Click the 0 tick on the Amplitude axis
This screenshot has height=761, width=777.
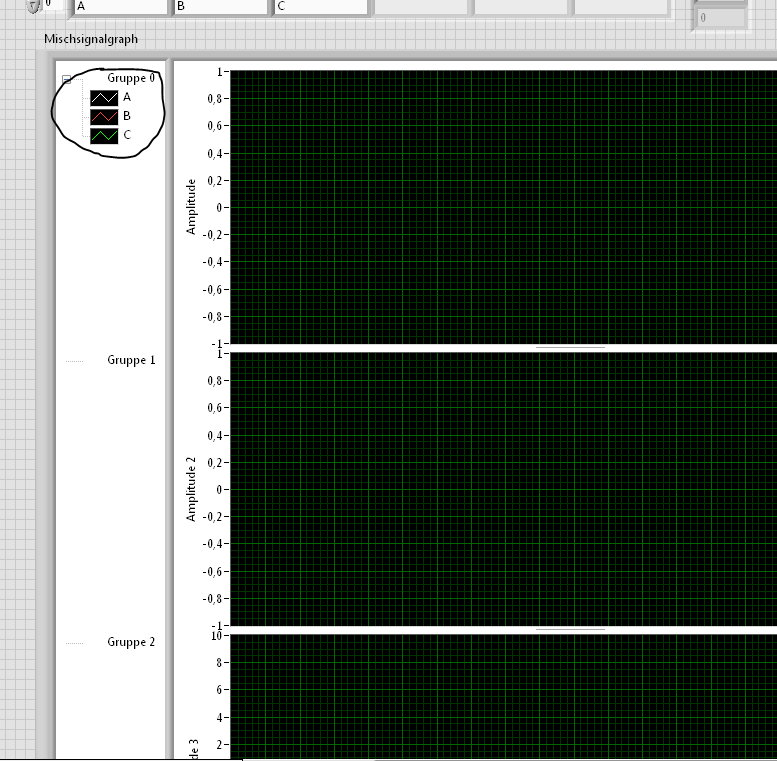pyautogui.click(x=220, y=208)
